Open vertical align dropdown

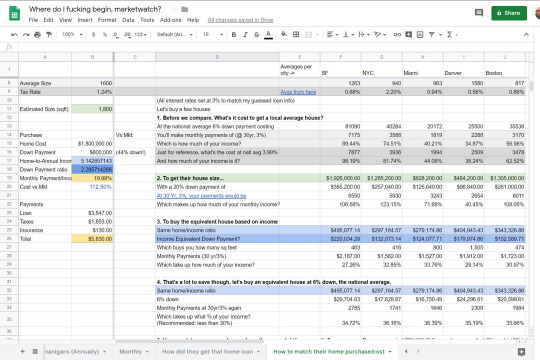tap(348, 34)
